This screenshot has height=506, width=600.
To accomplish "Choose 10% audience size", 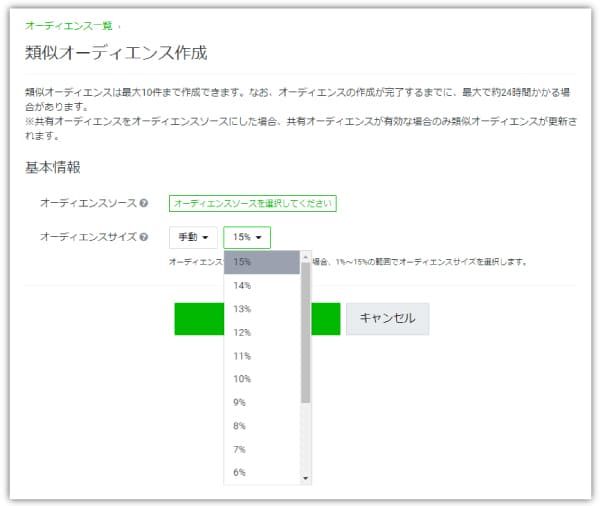I will tap(262, 379).
